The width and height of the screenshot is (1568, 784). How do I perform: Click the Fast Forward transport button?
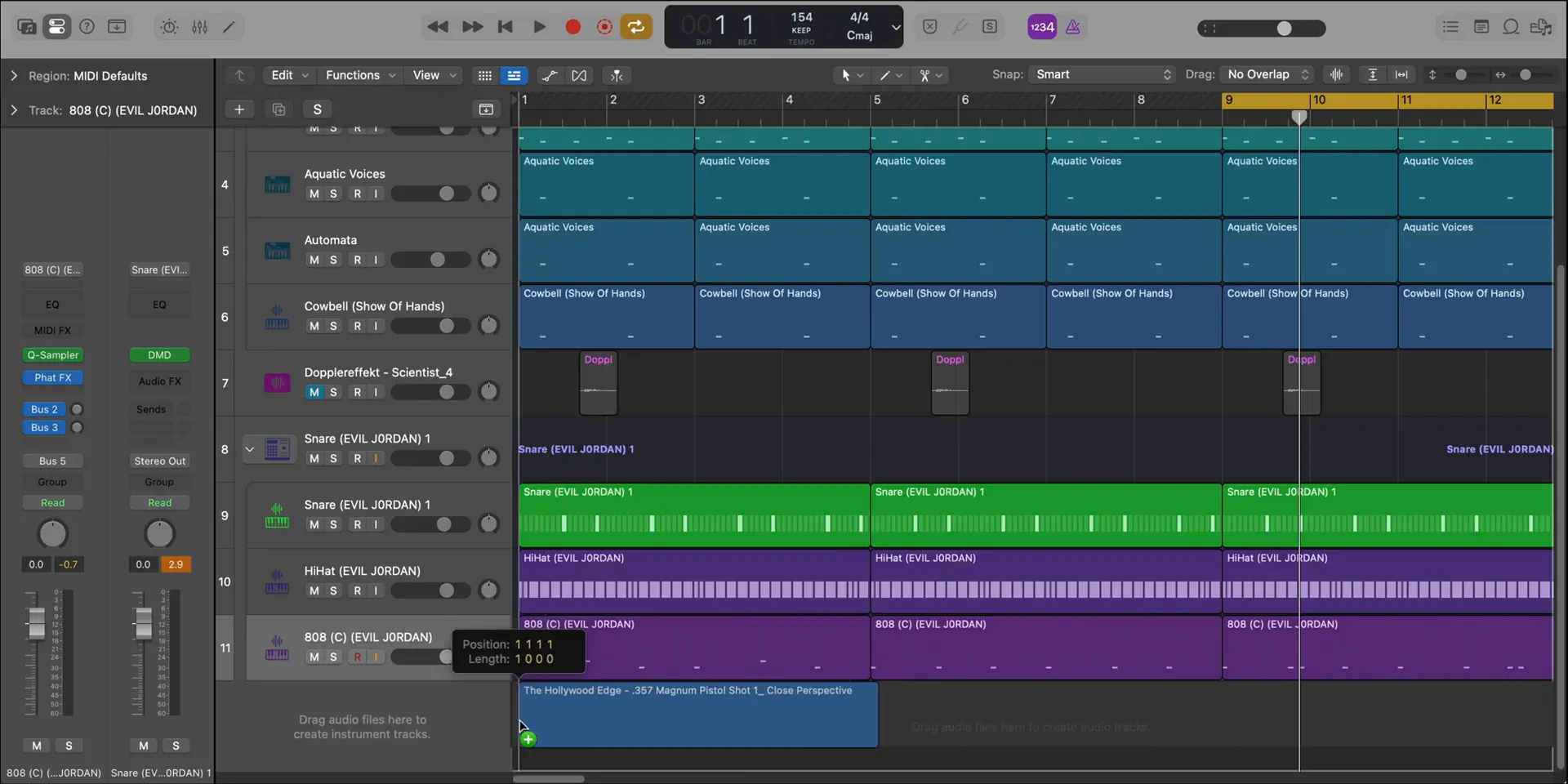(472, 27)
